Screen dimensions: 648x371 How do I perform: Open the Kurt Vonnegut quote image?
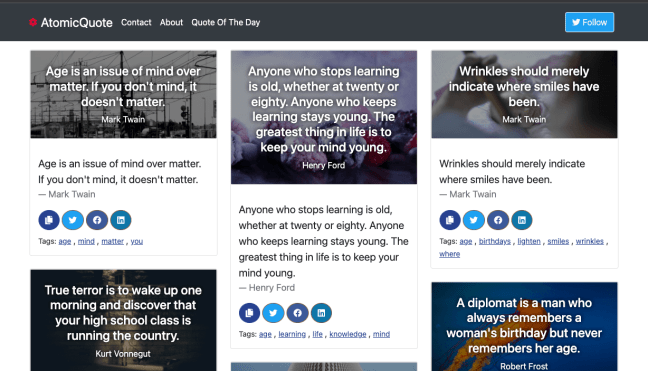coord(123,321)
